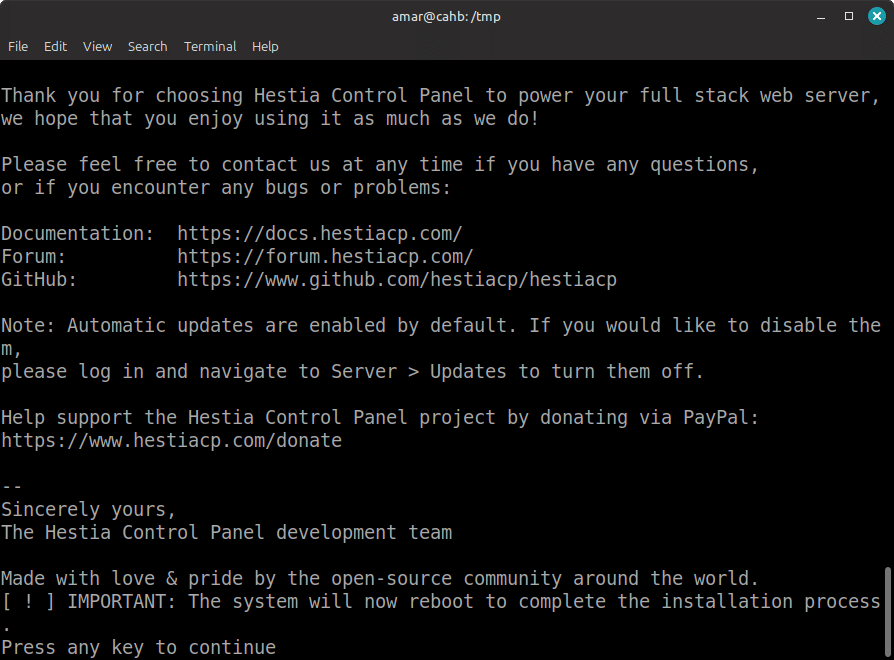Click the window title amar@cahb: /tmp
This screenshot has width=894, height=660.
[x=446, y=17]
